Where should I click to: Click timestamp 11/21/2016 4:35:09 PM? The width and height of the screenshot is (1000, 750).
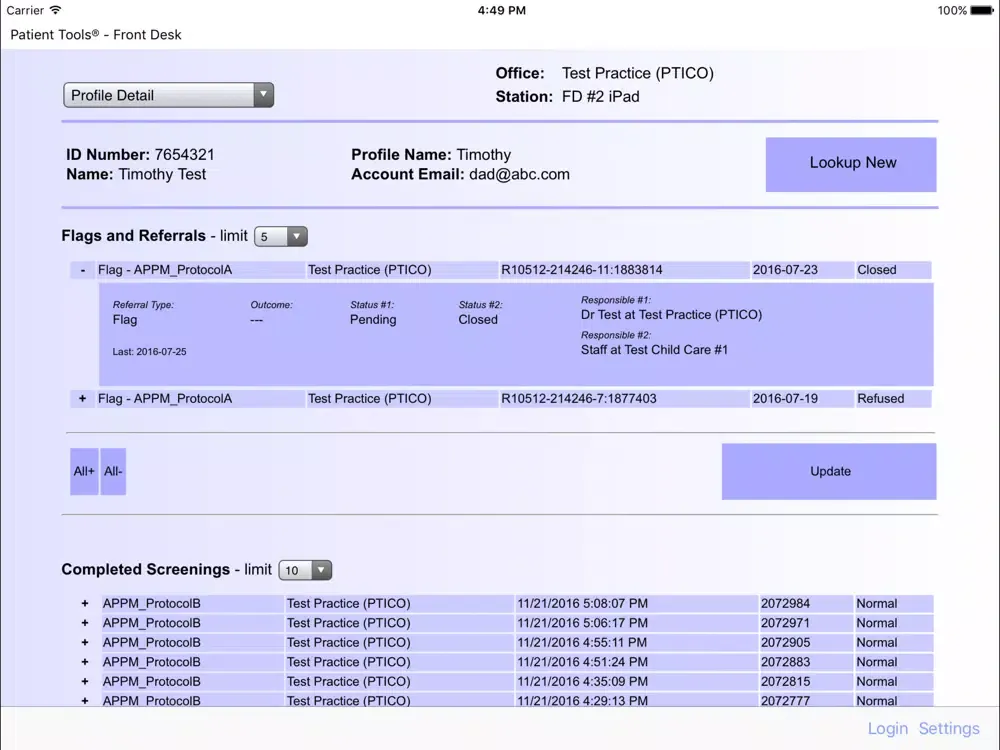tap(582, 681)
